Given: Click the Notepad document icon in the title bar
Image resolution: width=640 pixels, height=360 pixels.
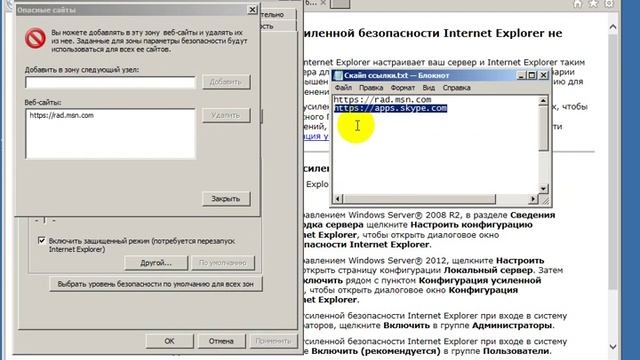Looking at the screenshot, I should pos(338,76).
